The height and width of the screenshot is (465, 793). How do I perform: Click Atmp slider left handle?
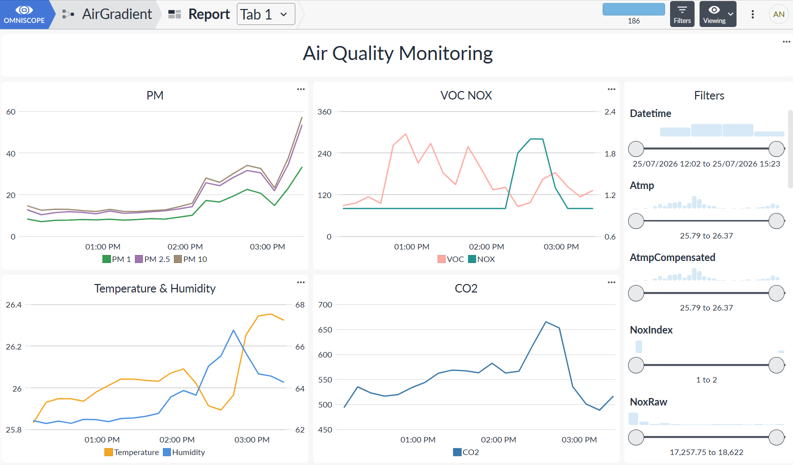[x=636, y=221]
